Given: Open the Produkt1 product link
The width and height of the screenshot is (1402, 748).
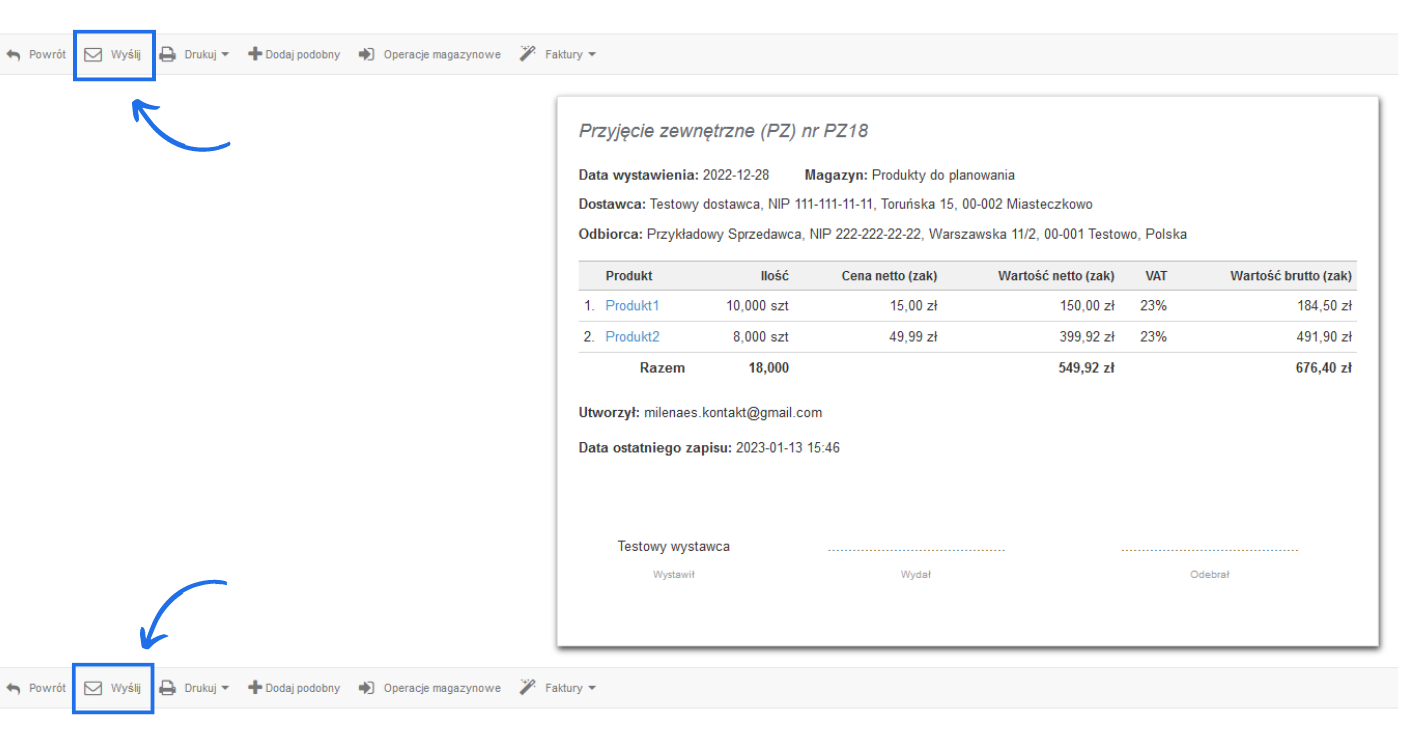Looking at the screenshot, I should point(632,306).
